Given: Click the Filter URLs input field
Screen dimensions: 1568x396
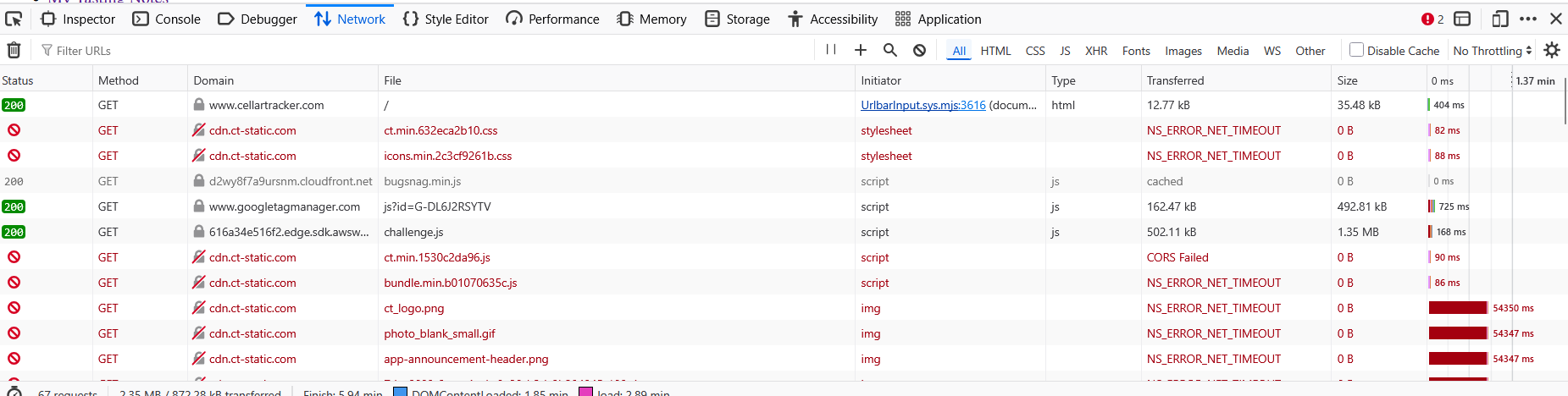Looking at the screenshot, I should click(x=424, y=51).
